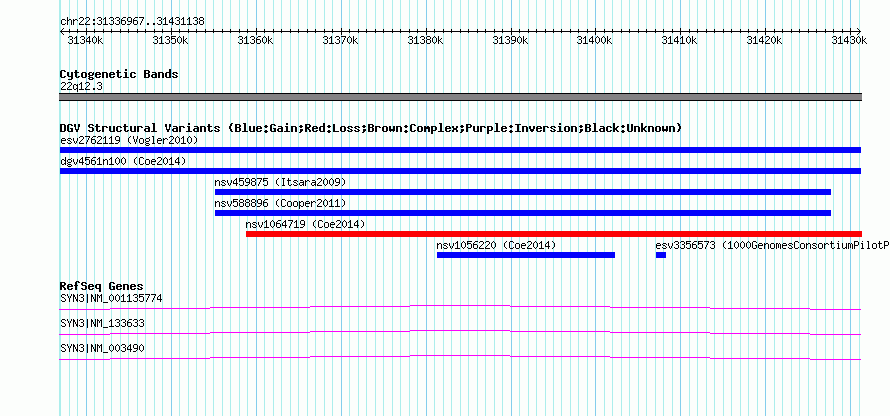Click the 31340k ruler position

coord(85,40)
